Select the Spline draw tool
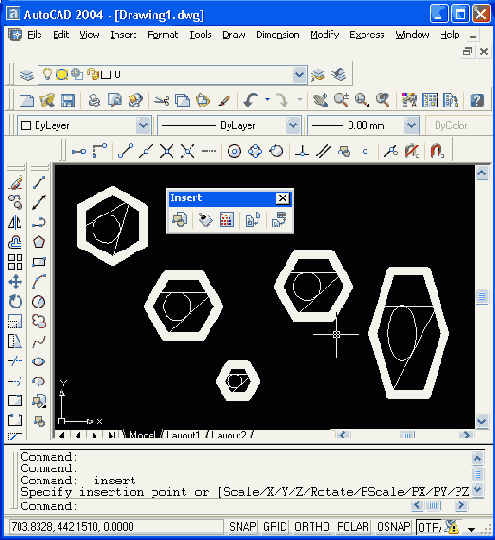The image size is (495, 540). click(x=39, y=342)
